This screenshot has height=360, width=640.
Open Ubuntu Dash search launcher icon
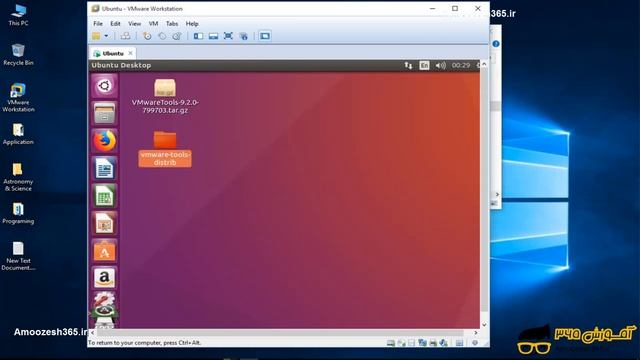click(x=104, y=86)
